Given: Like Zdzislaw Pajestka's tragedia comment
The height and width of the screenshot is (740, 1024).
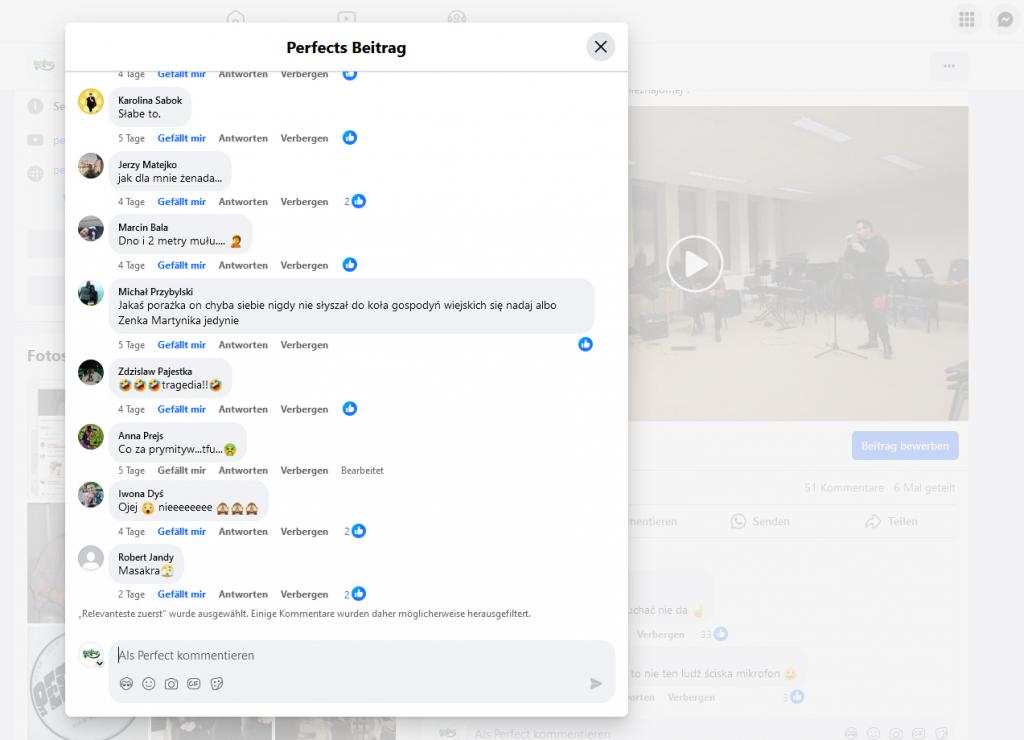Looking at the screenshot, I should click(182, 410).
